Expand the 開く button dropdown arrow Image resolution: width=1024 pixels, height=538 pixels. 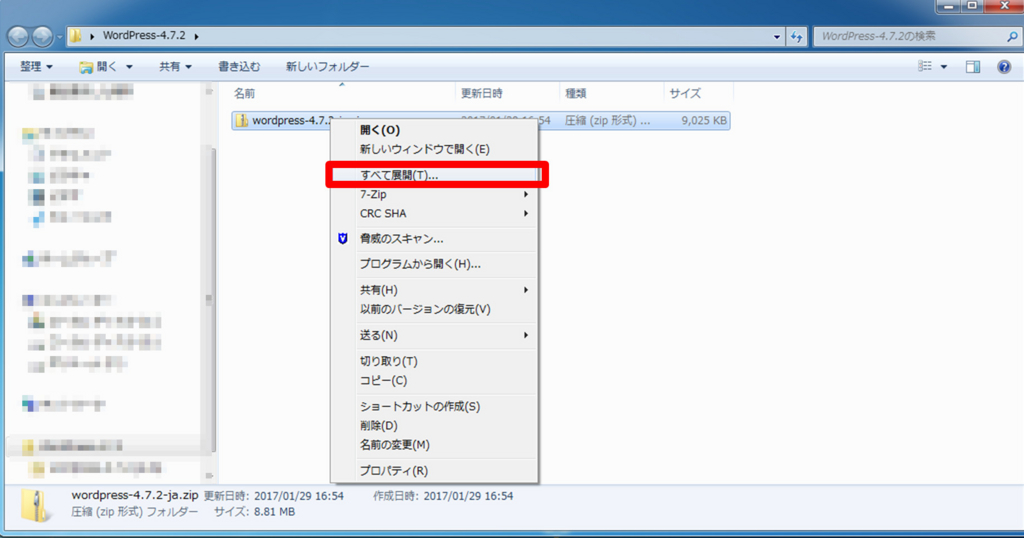click(x=129, y=67)
